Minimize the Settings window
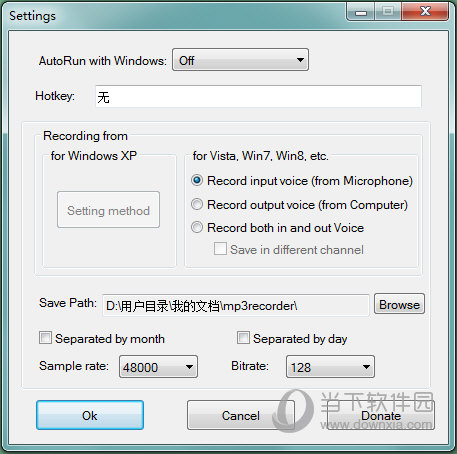The width and height of the screenshot is (457, 454). point(361,12)
